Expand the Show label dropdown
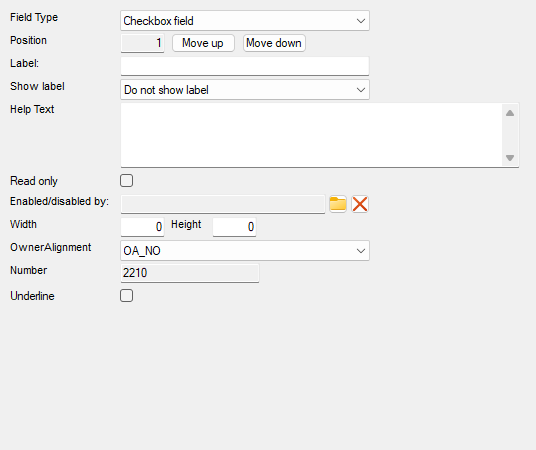536x450 pixels. (245, 90)
